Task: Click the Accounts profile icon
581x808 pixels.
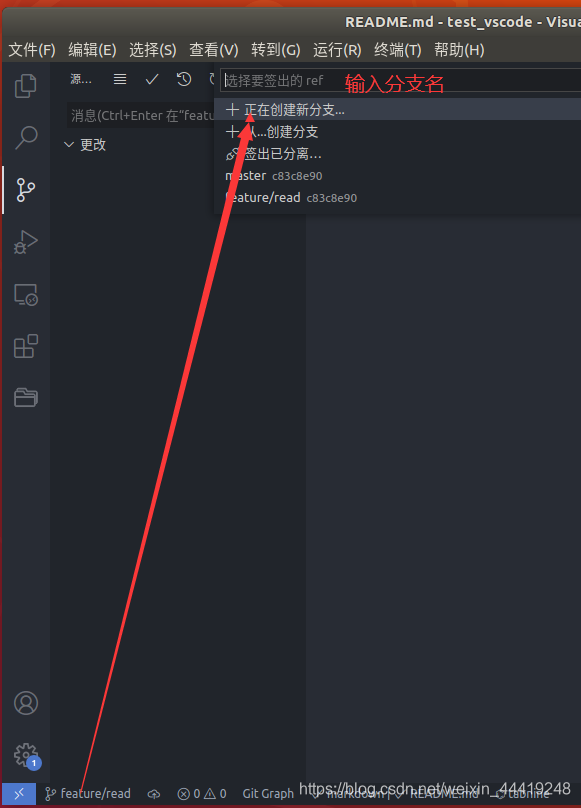Action: coord(26,703)
